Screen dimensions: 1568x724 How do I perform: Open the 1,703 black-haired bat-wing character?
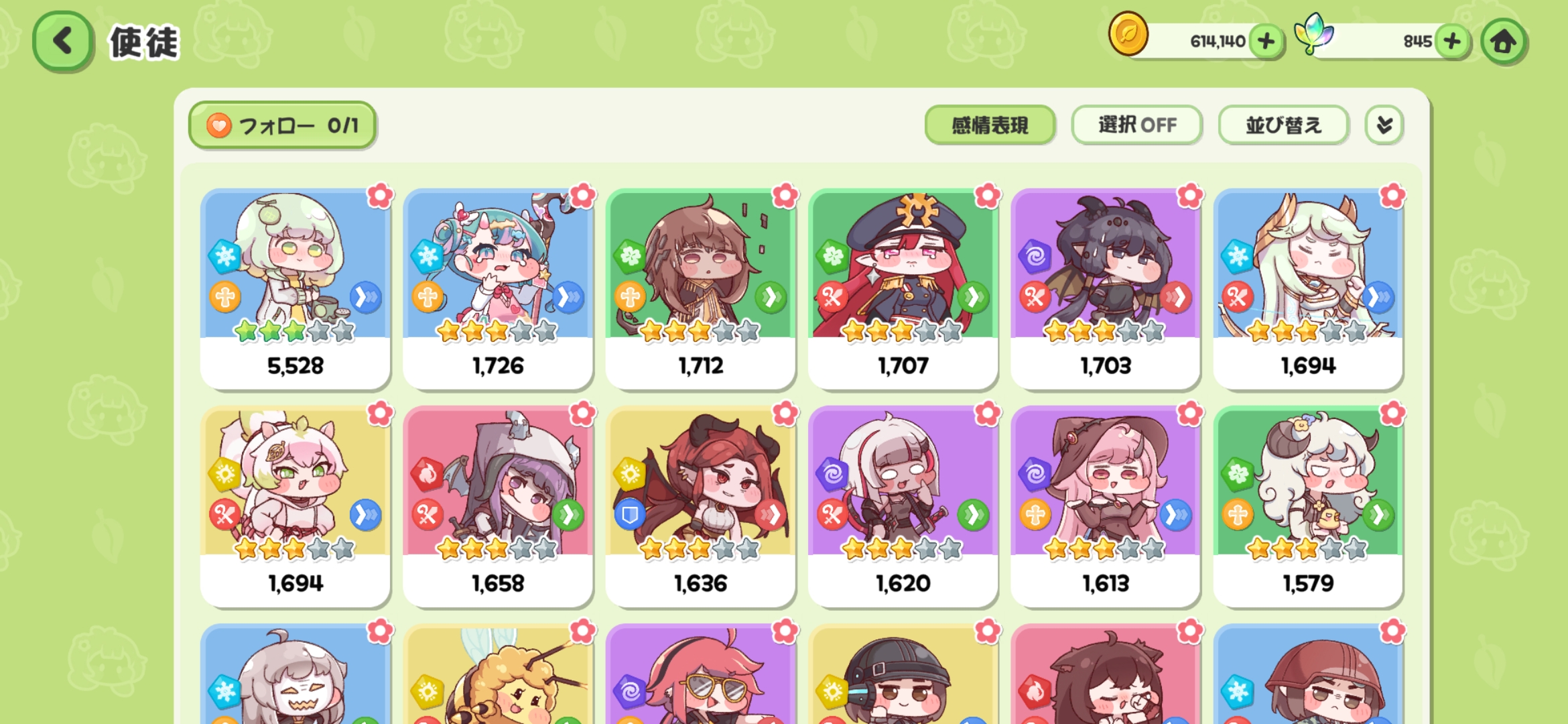(x=1106, y=289)
